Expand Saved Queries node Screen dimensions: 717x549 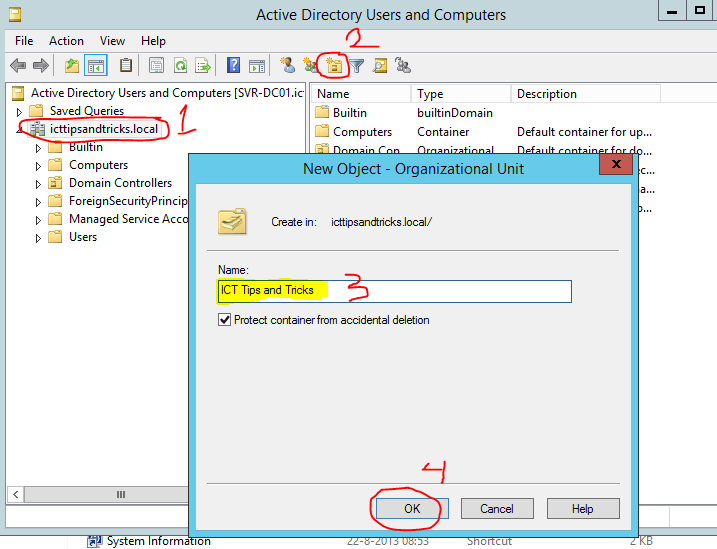point(19,112)
